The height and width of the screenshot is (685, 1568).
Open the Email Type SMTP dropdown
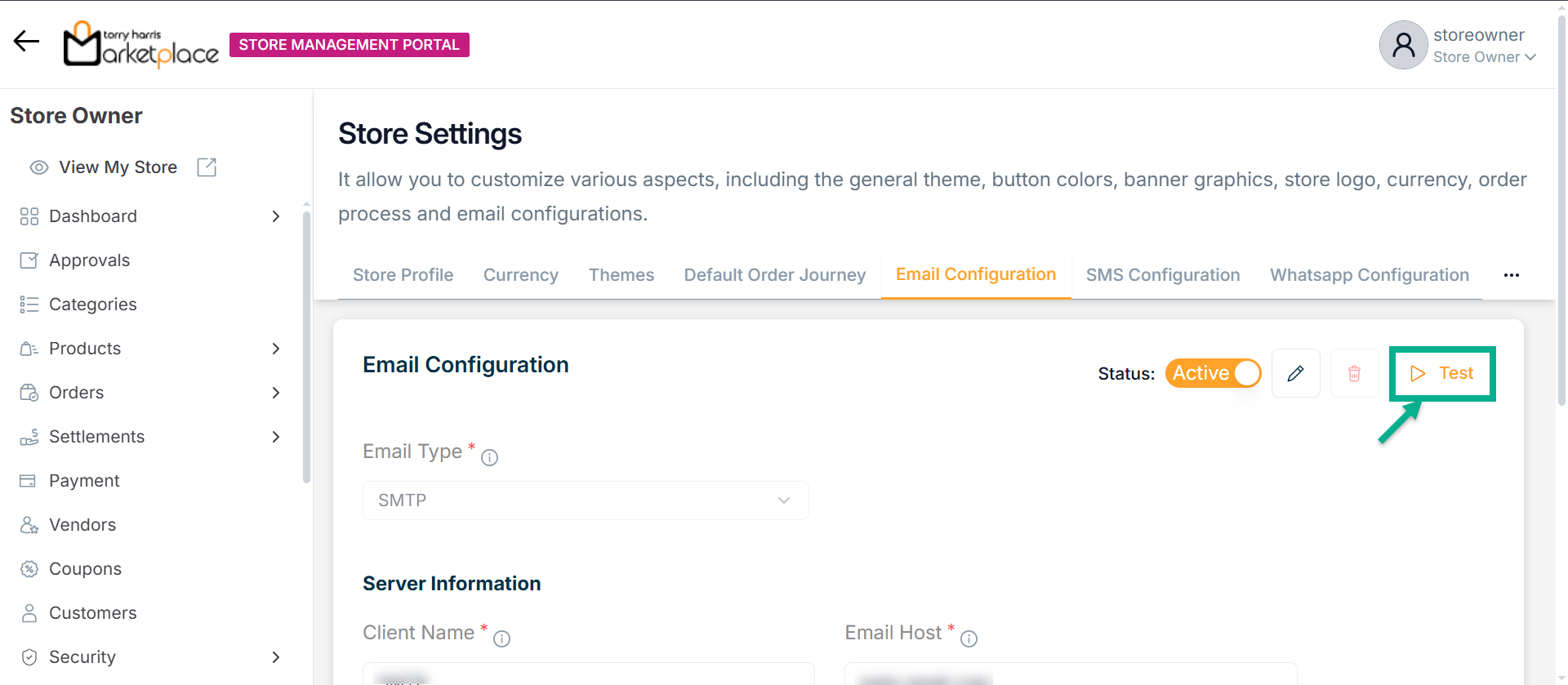(586, 500)
